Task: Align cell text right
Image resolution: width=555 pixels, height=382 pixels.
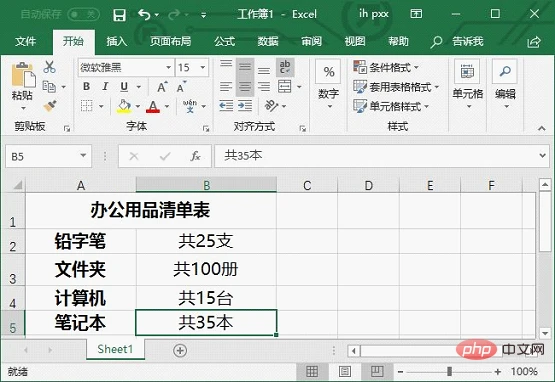Action: tap(264, 86)
